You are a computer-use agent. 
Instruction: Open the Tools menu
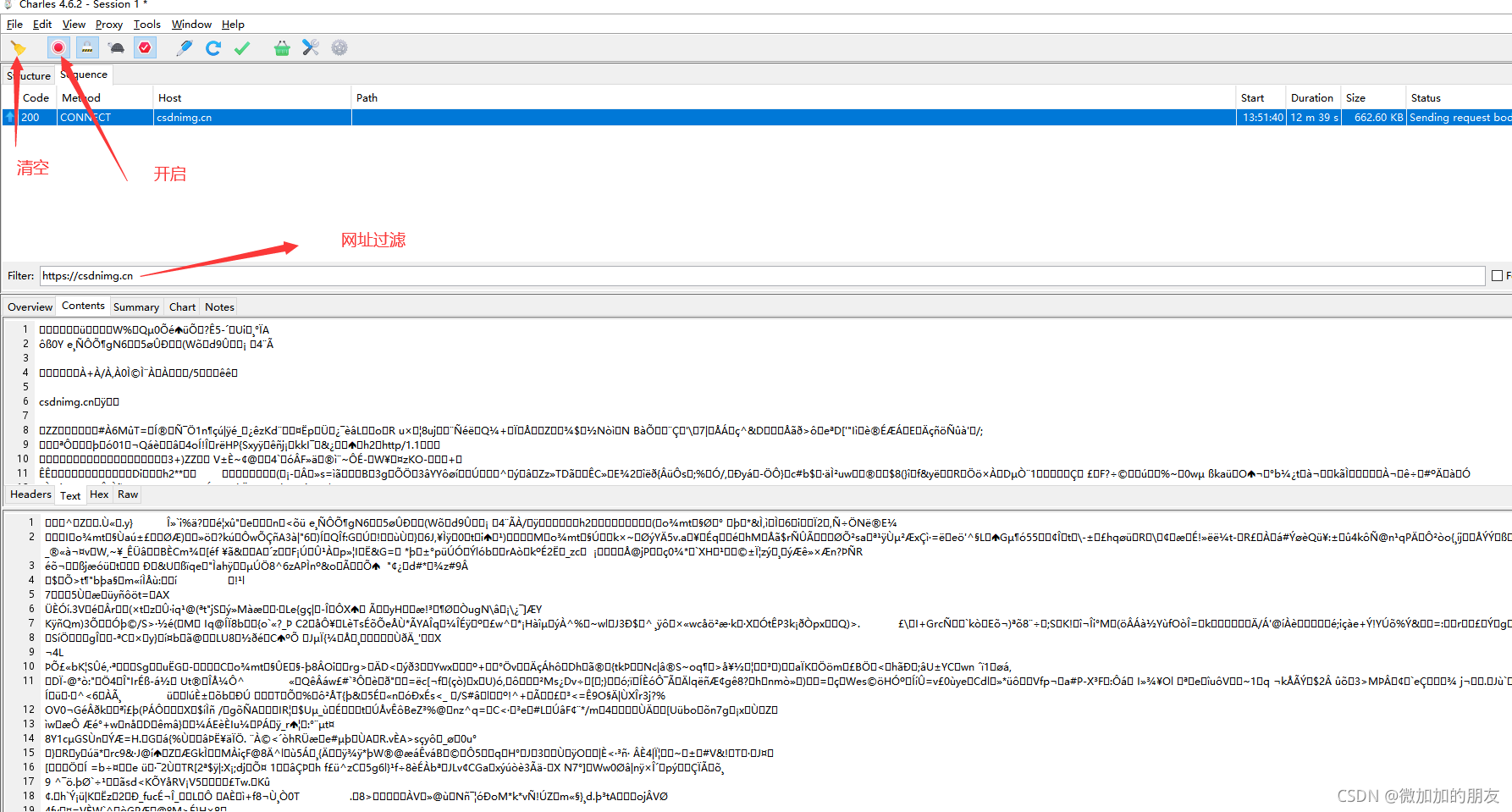[147, 25]
